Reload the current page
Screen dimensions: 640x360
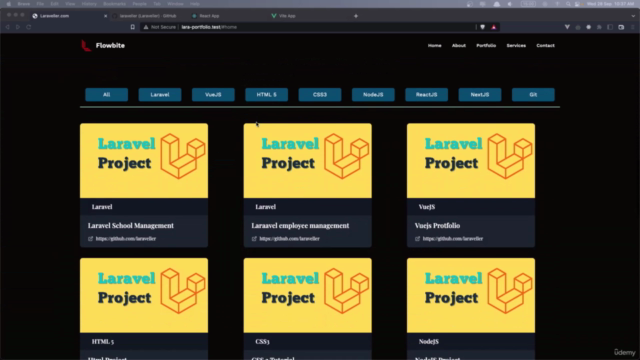[x=29, y=27]
